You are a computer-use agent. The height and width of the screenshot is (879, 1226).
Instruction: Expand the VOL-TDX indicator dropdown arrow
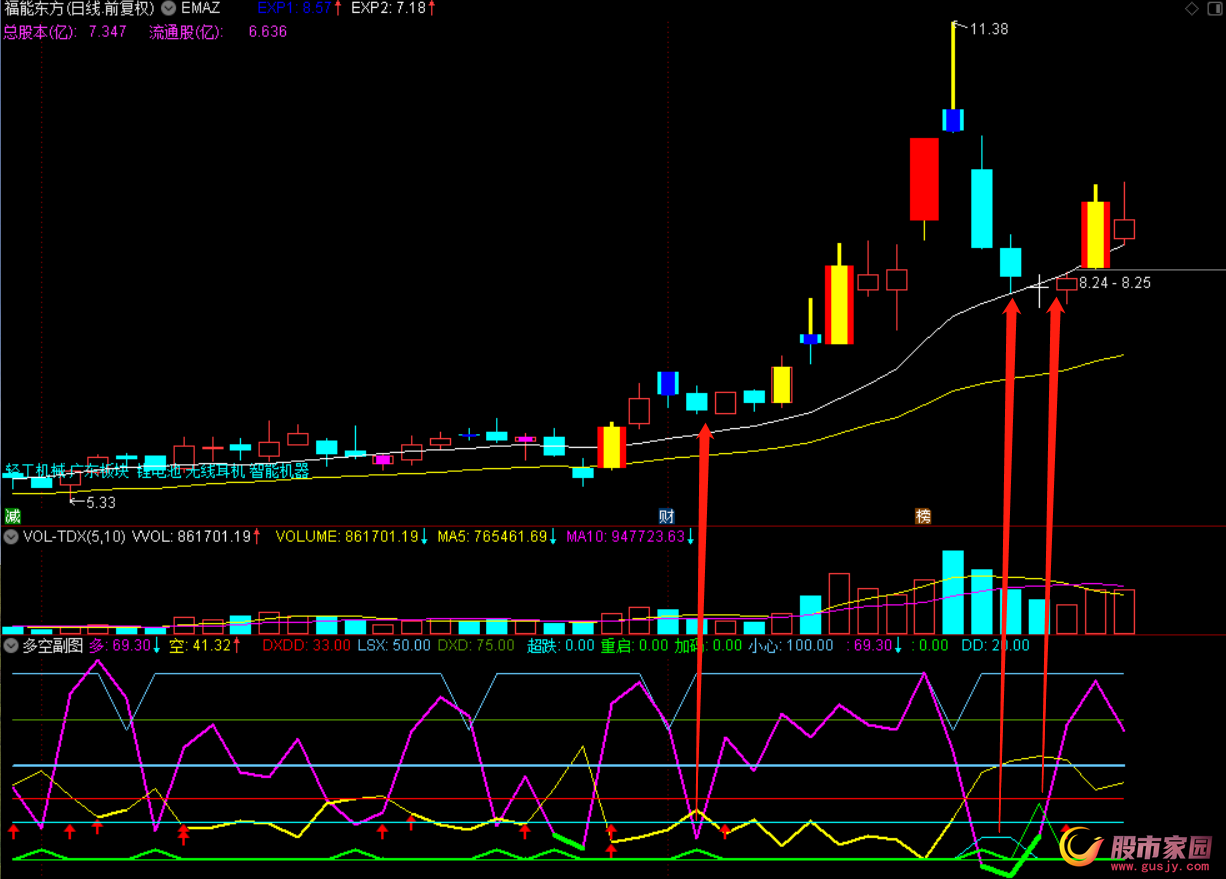click(11, 537)
